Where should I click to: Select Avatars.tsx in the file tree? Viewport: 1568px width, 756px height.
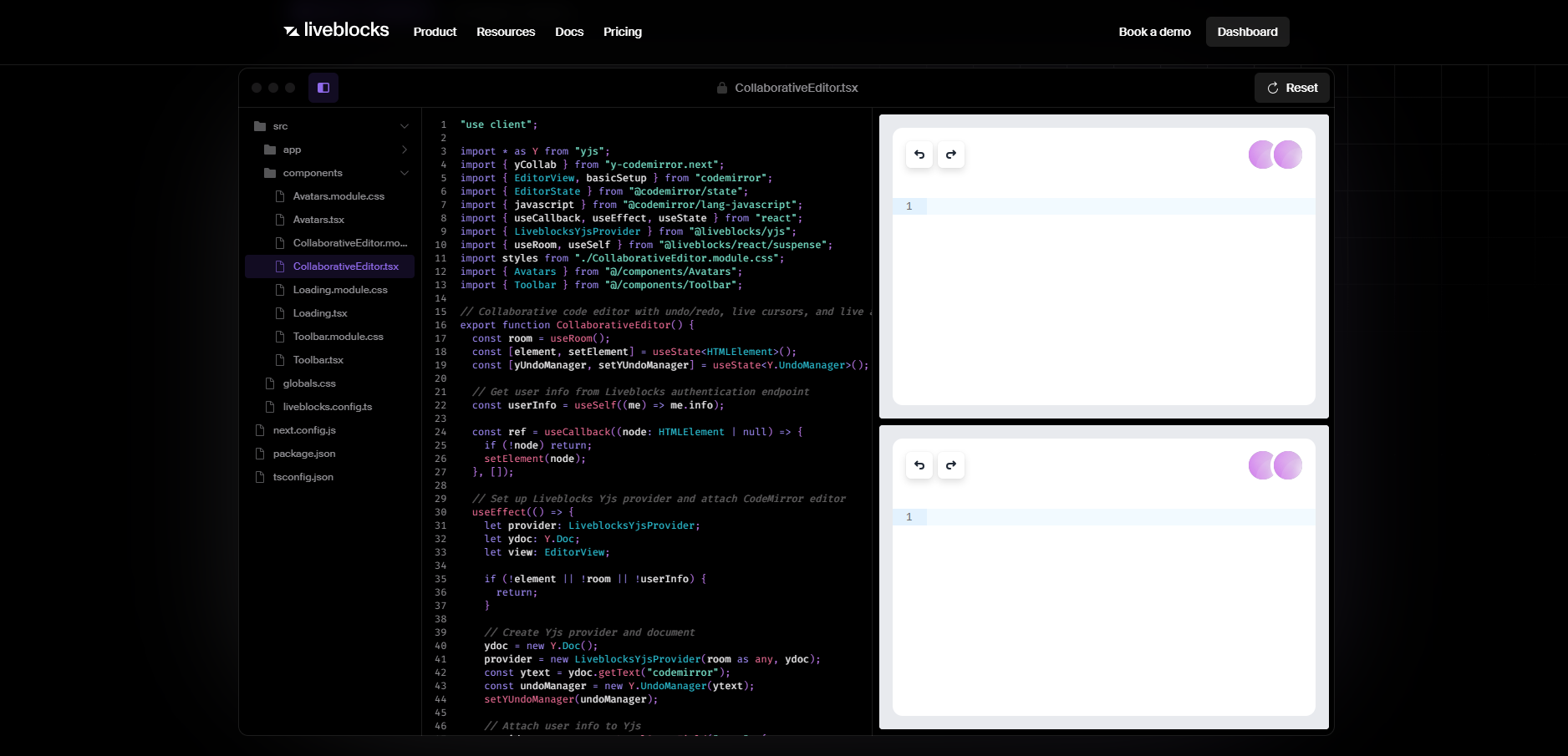click(x=318, y=220)
